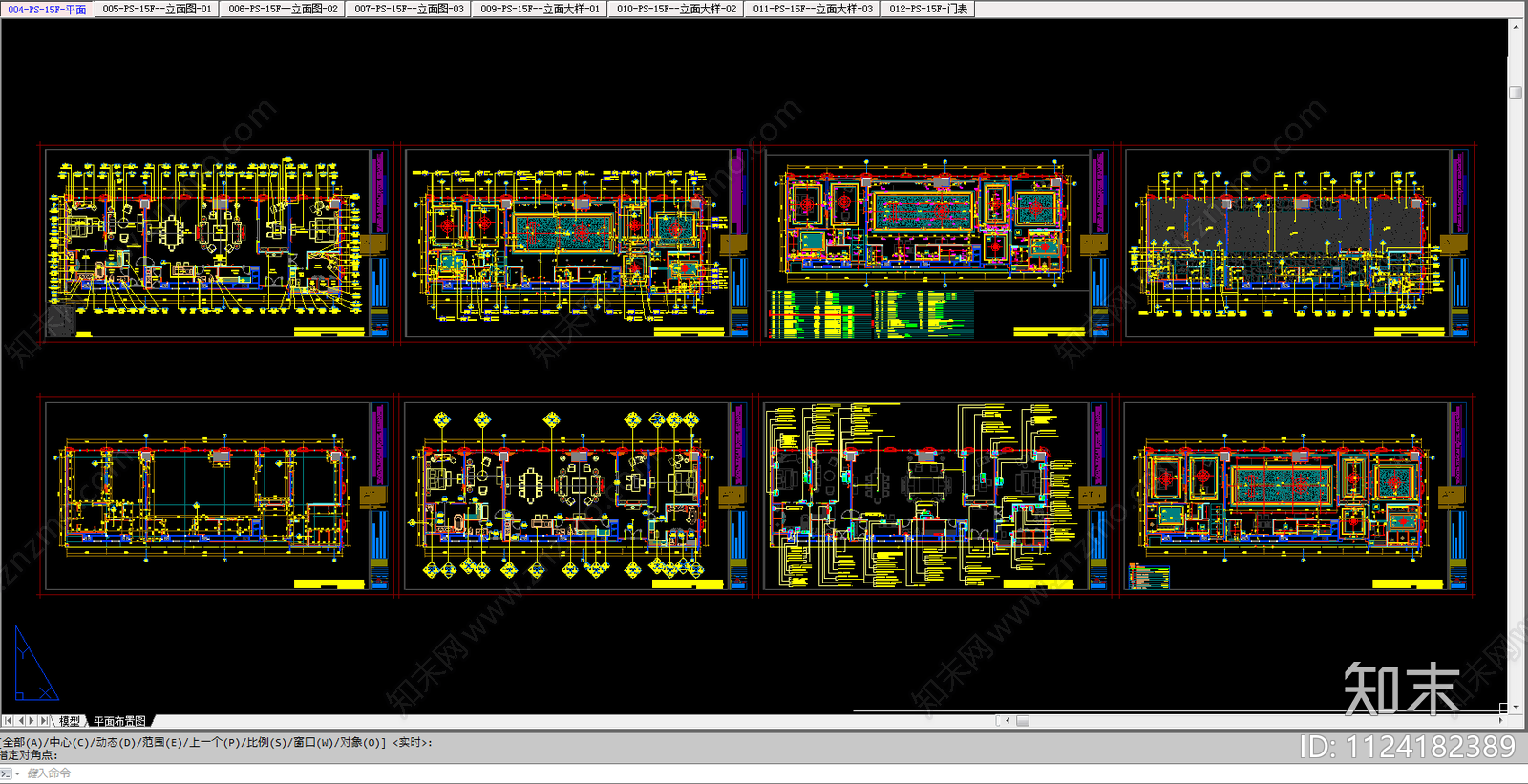Jump to the last layout tab arrow
The width and height of the screenshot is (1528, 784).
pyautogui.click(x=44, y=721)
